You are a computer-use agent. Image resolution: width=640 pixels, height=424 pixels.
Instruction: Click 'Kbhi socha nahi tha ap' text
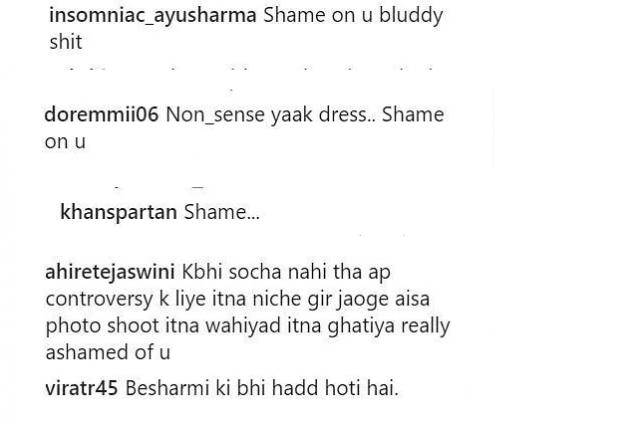286,273
